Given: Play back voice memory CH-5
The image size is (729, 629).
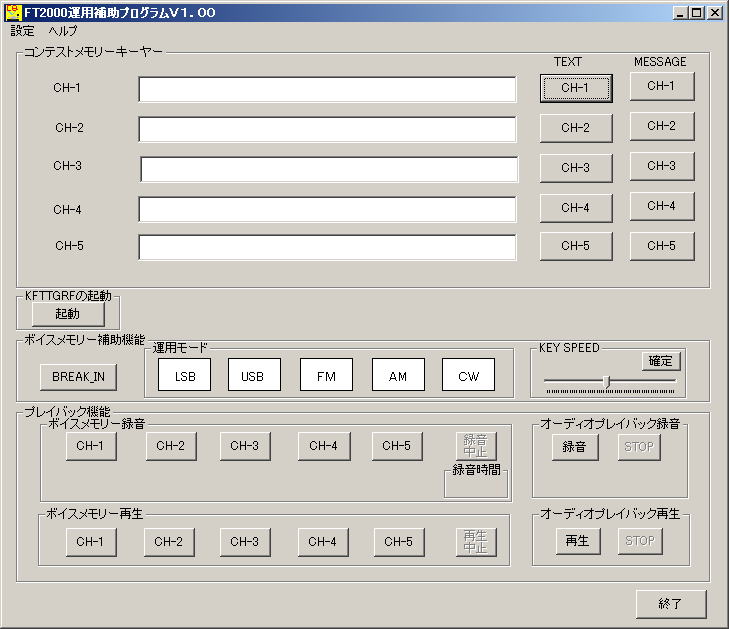Looking at the screenshot, I should click(x=399, y=542).
